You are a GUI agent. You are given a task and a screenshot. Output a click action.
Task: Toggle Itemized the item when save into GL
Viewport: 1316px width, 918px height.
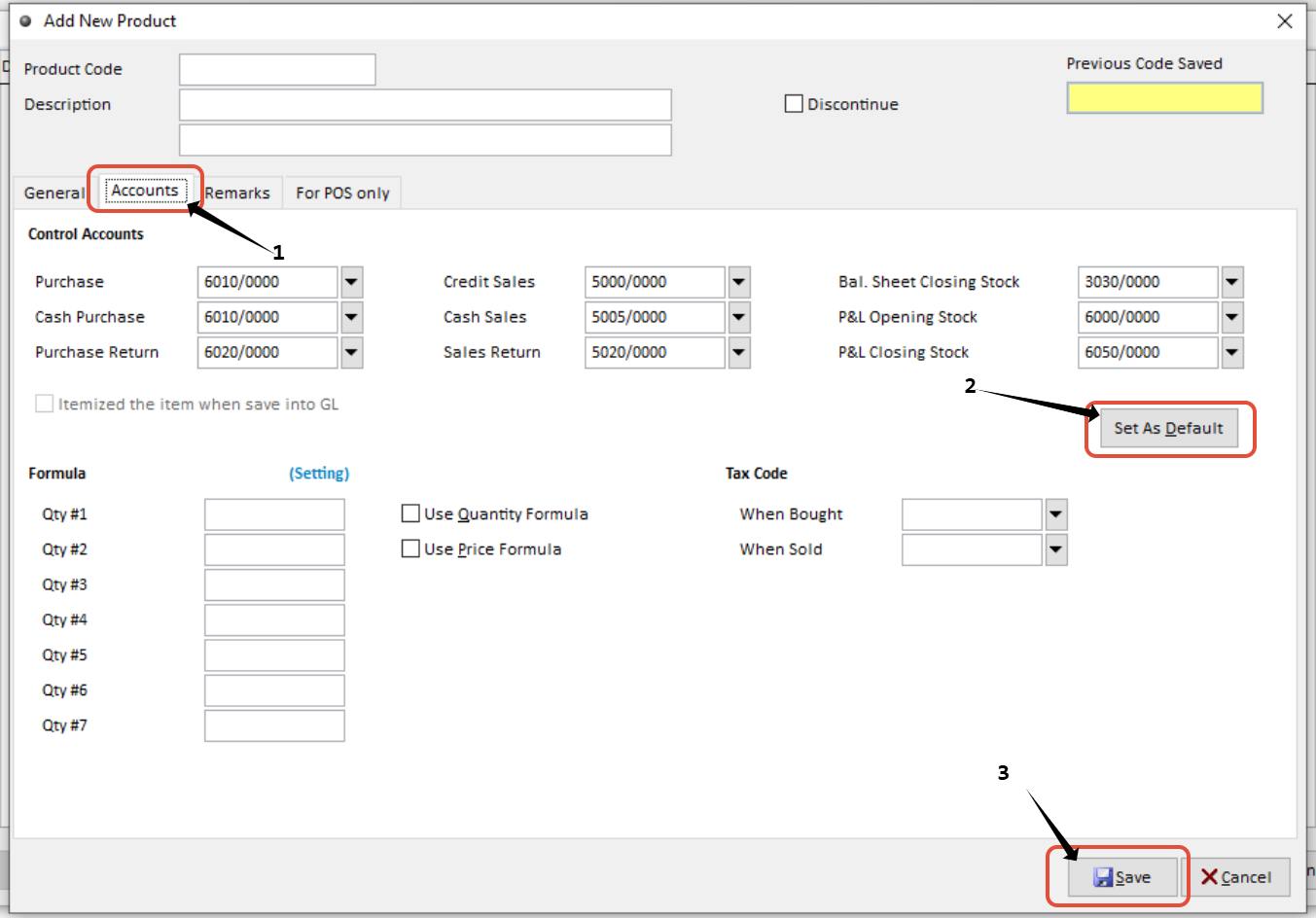click(x=44, y=403)
